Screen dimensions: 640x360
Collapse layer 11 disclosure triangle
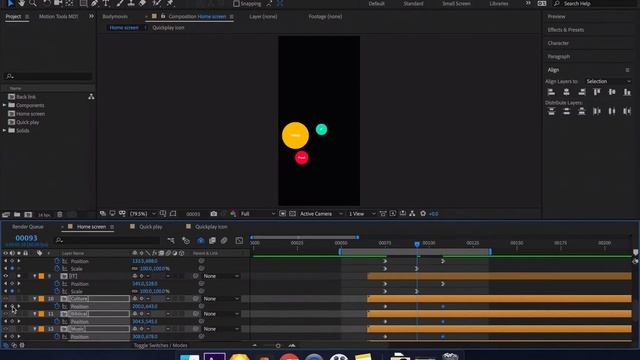(35, 314)
